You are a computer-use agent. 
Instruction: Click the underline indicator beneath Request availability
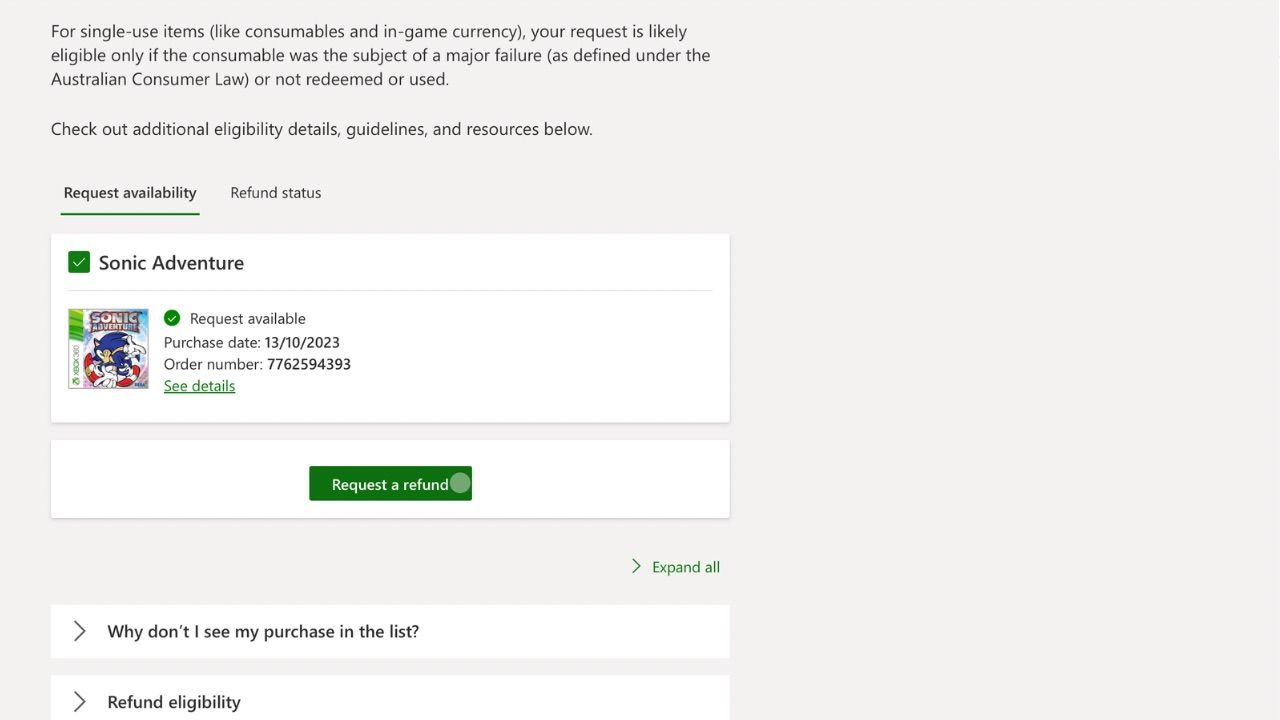tap(129, 211)
